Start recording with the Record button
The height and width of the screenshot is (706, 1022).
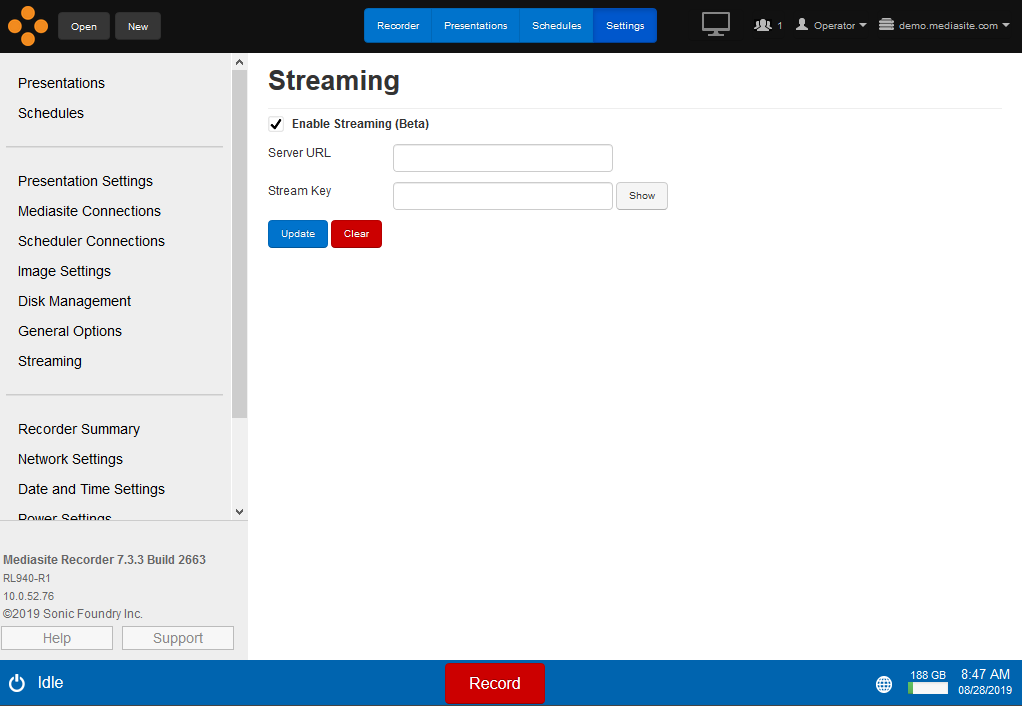pos(495,683)
